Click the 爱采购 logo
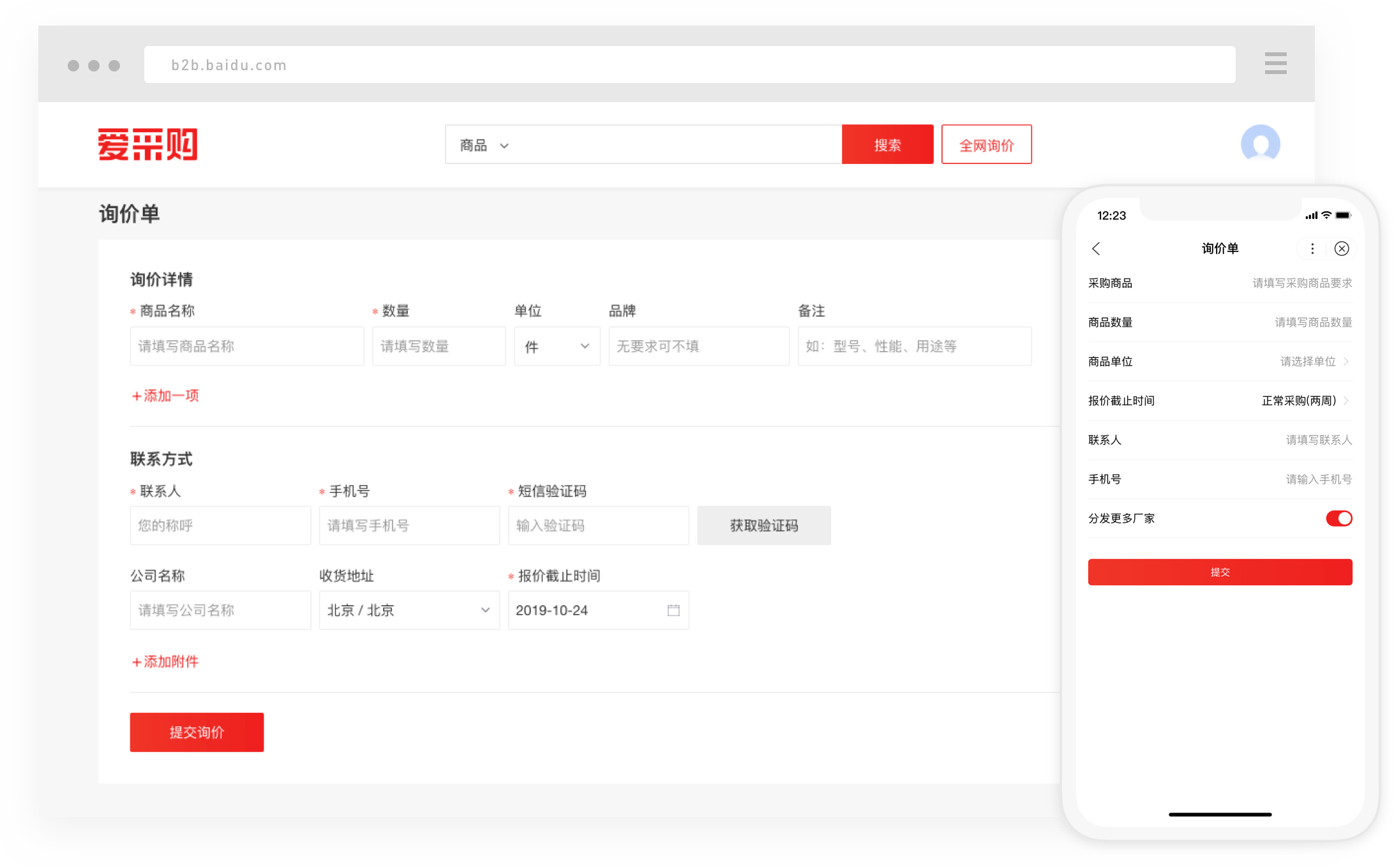This screenshot has height=868, width=1394. pos(147,144)
